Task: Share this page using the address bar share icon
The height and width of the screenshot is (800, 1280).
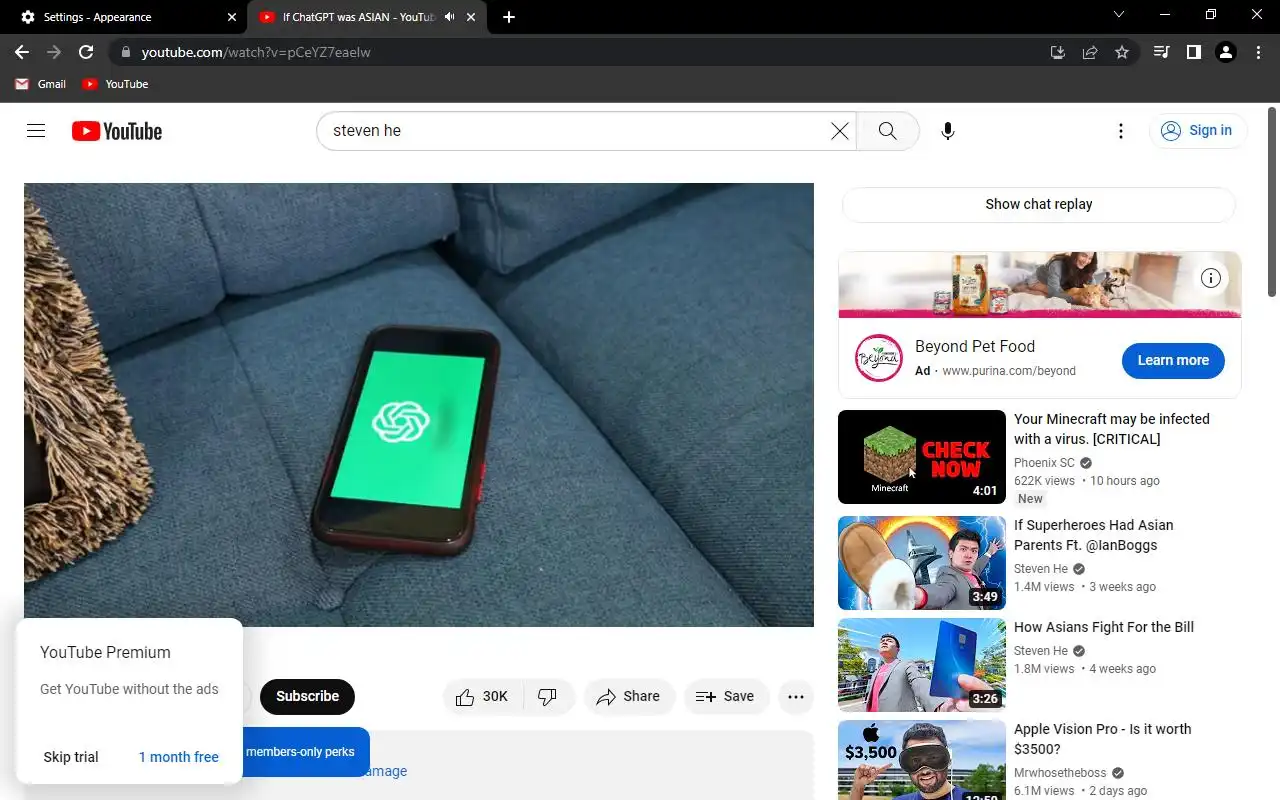Action: pyautogui.click(x=1090, y=52)
